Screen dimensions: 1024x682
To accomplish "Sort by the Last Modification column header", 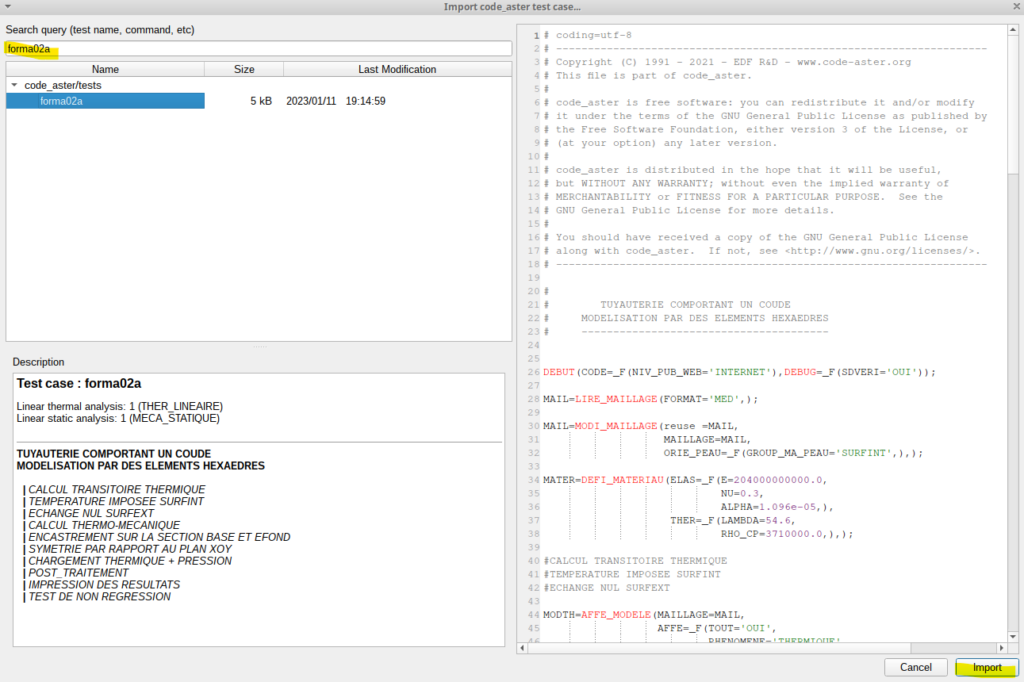I will click(397, 70).
